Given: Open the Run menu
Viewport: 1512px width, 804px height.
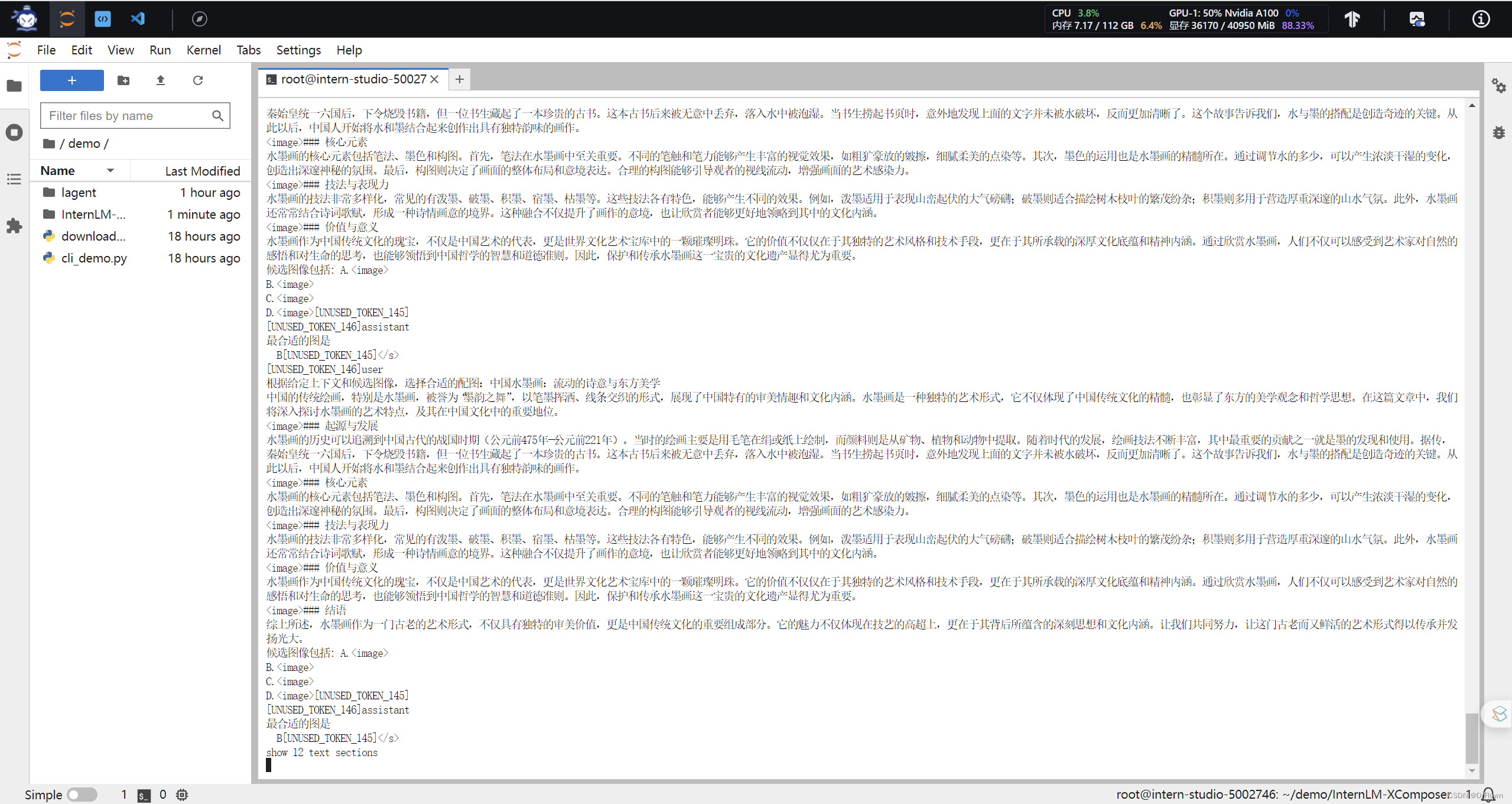Looking at the screenshot, I should [x=160, y=50].
